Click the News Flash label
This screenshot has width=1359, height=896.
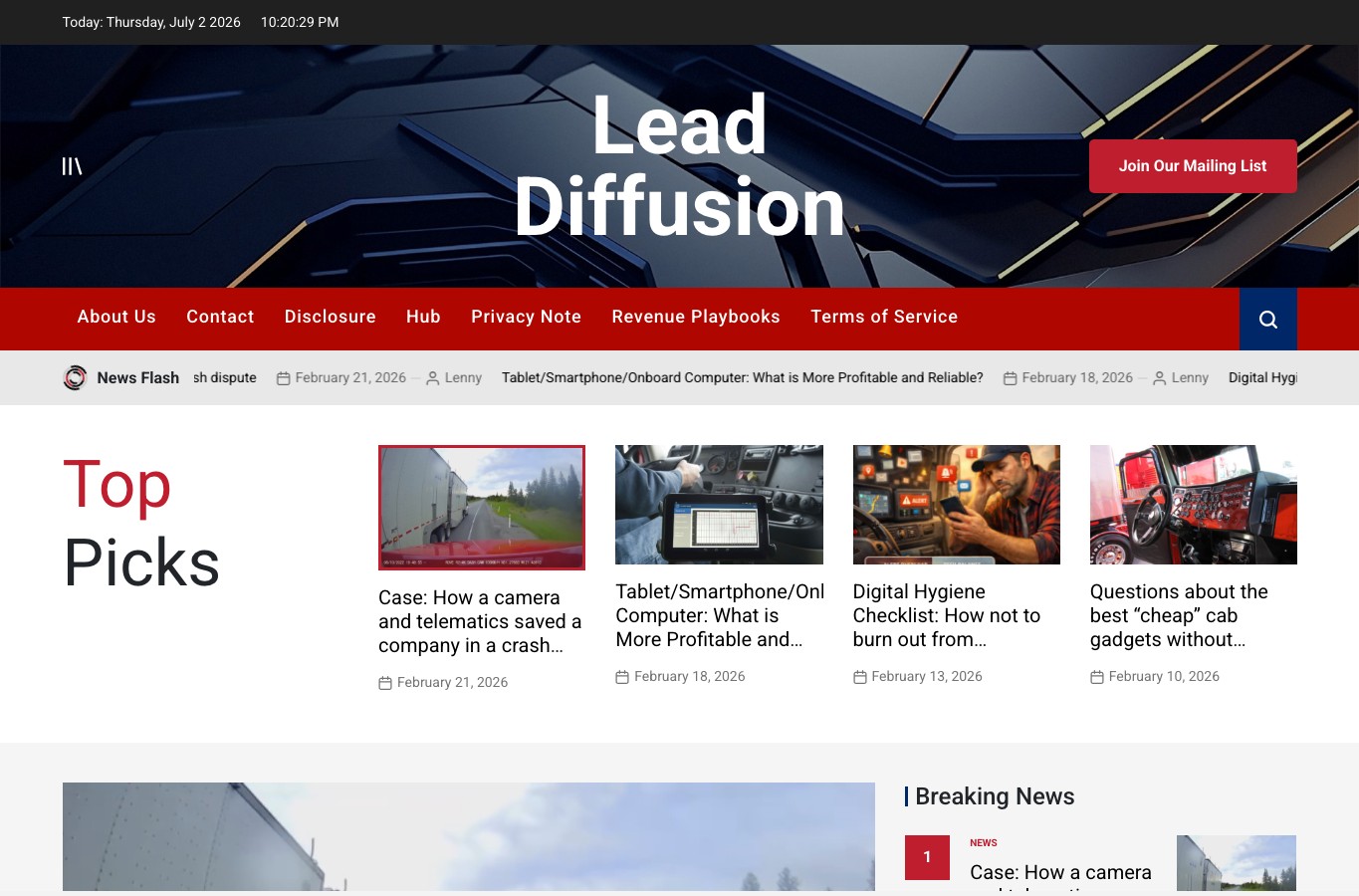point(138,378)
